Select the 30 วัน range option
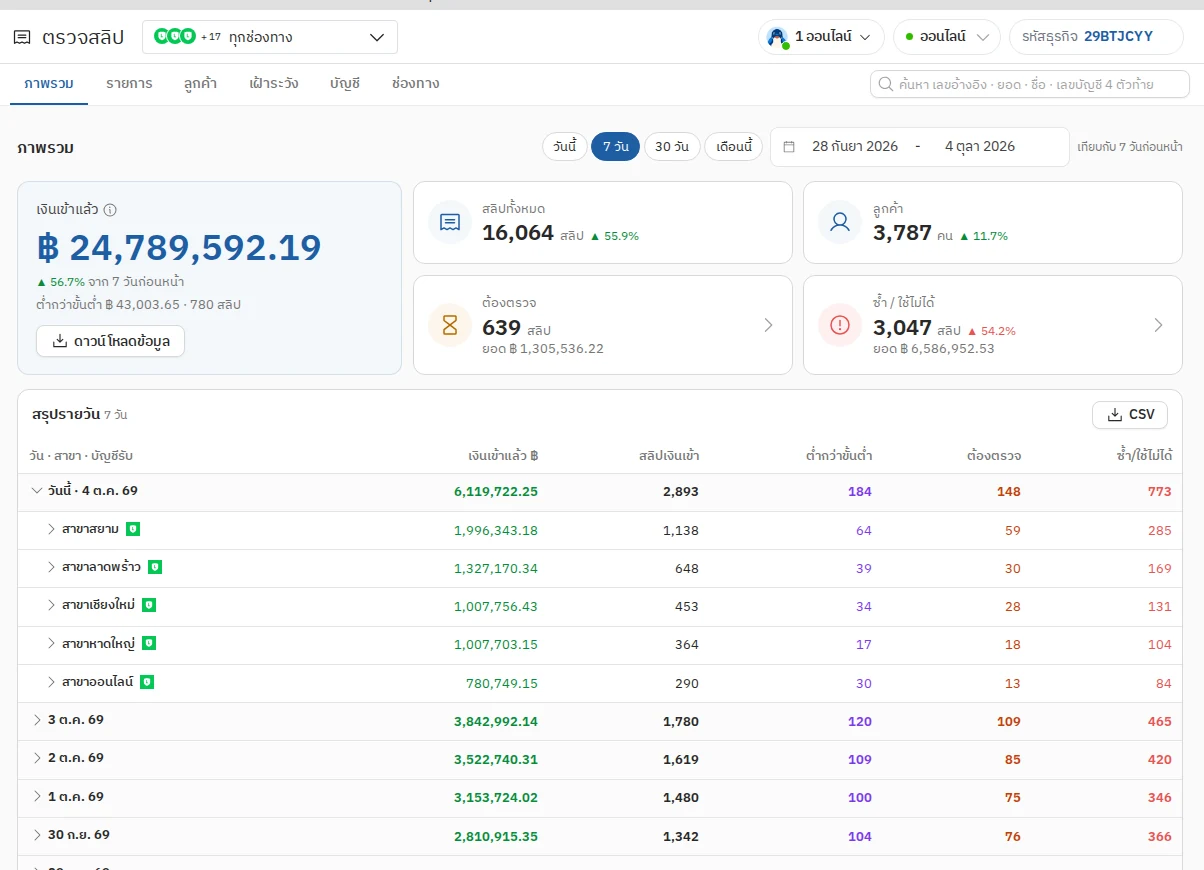Screen dimensions: 1204x870 point(672,147)
